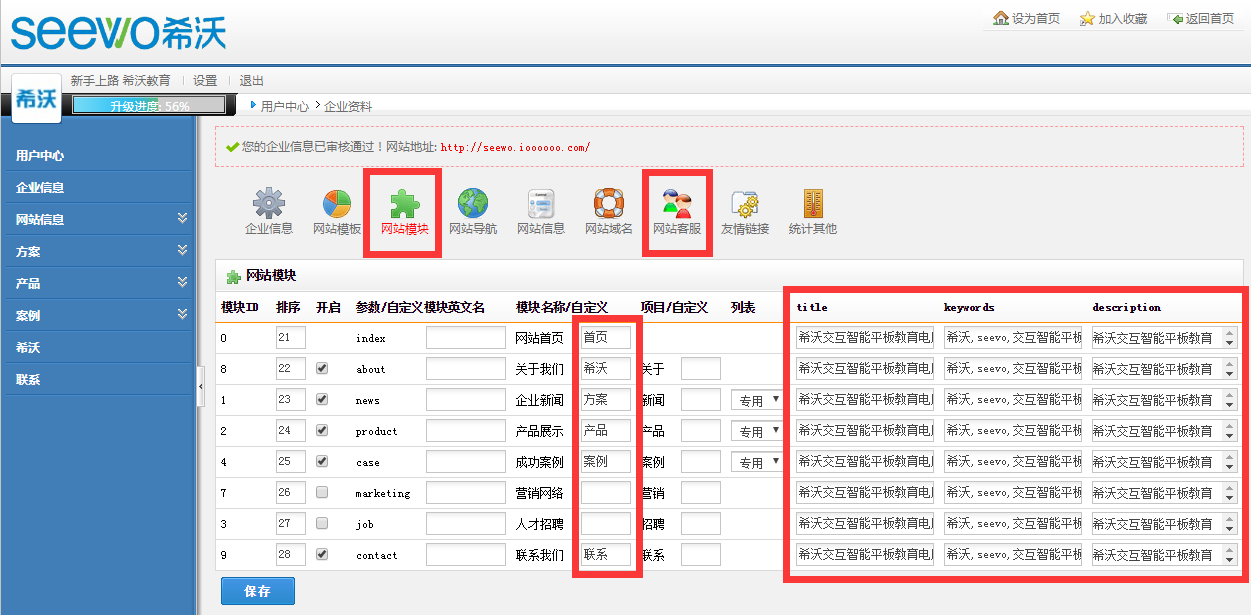Viewport: 1251px width, 615px height.
Task: Click the description scroll arrows in the job row
Action: click(1230, 524)
